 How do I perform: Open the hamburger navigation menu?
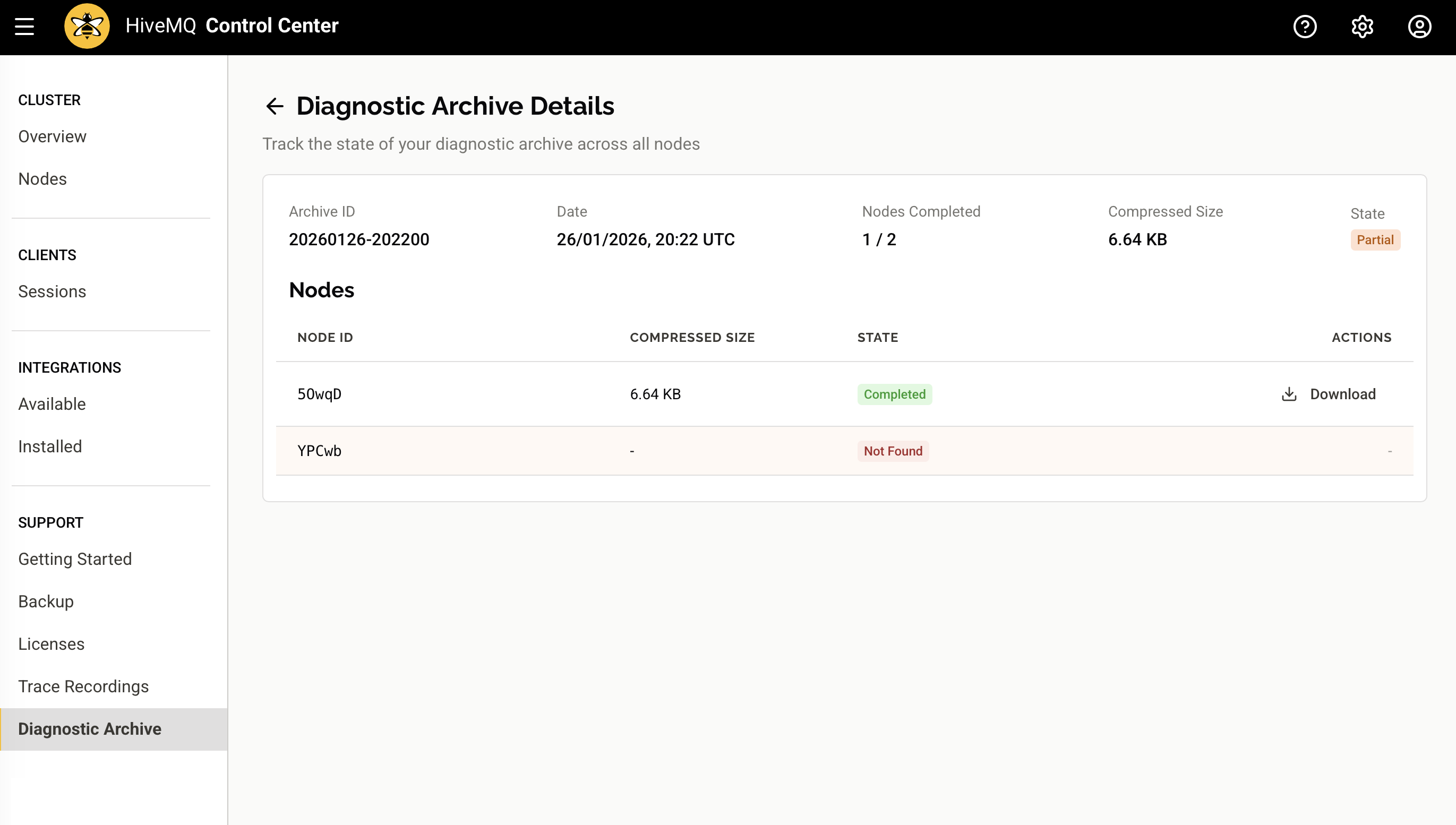(x=24, y=27)
